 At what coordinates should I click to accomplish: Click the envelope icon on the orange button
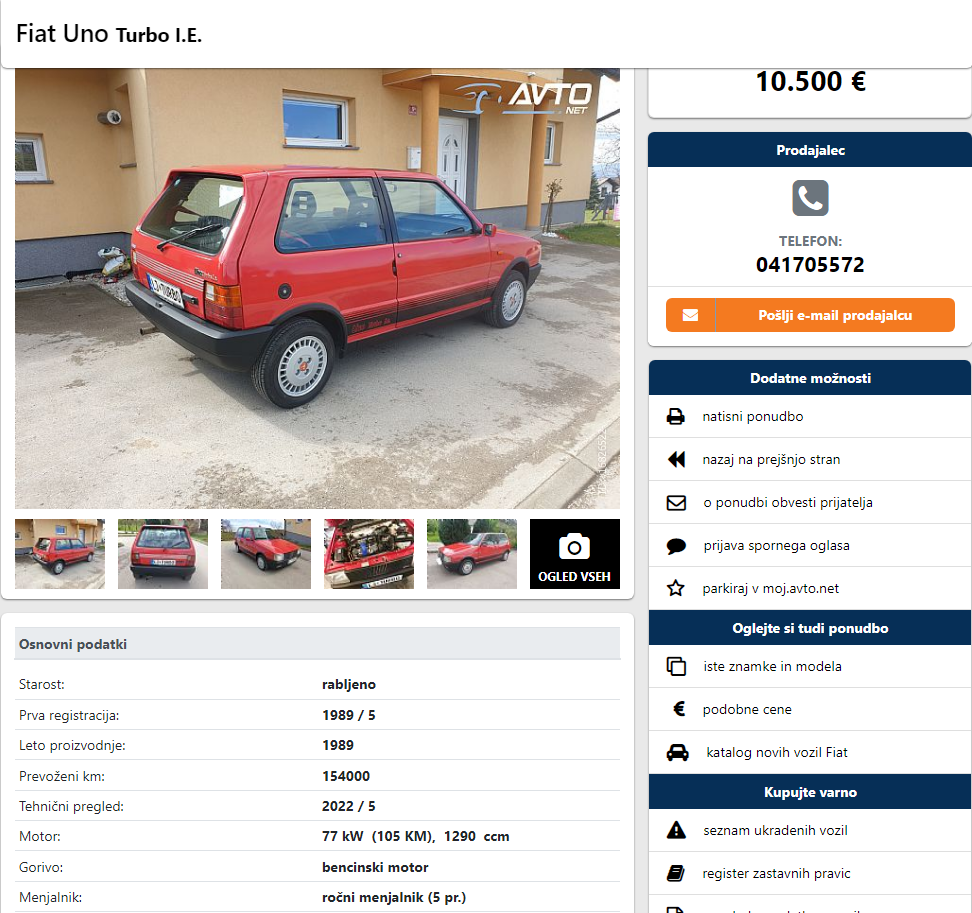(691, 315)
